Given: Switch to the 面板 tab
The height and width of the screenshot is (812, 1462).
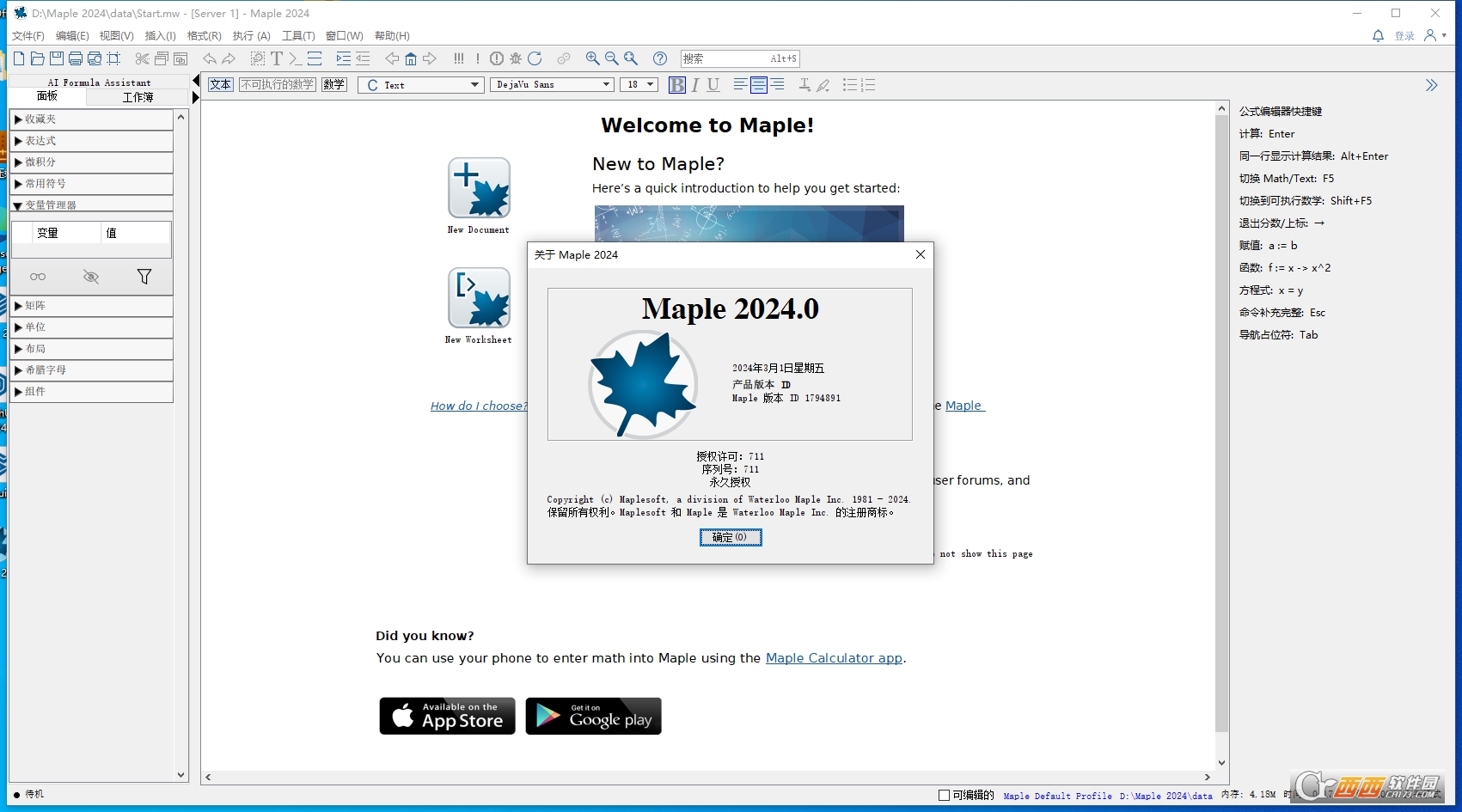Looking at the screenshot, I should [x=47, y=96].
